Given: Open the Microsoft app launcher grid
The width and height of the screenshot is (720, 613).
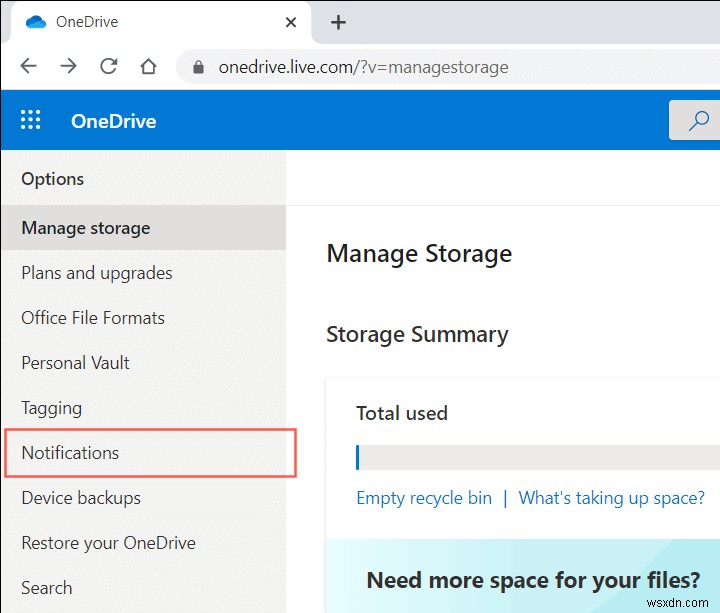Looking at the screenshot, I should click(30, 120).
